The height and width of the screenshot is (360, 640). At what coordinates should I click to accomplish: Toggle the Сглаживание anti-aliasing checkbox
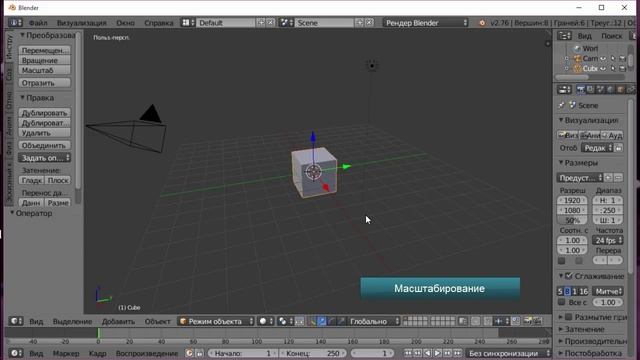[569, 276]
